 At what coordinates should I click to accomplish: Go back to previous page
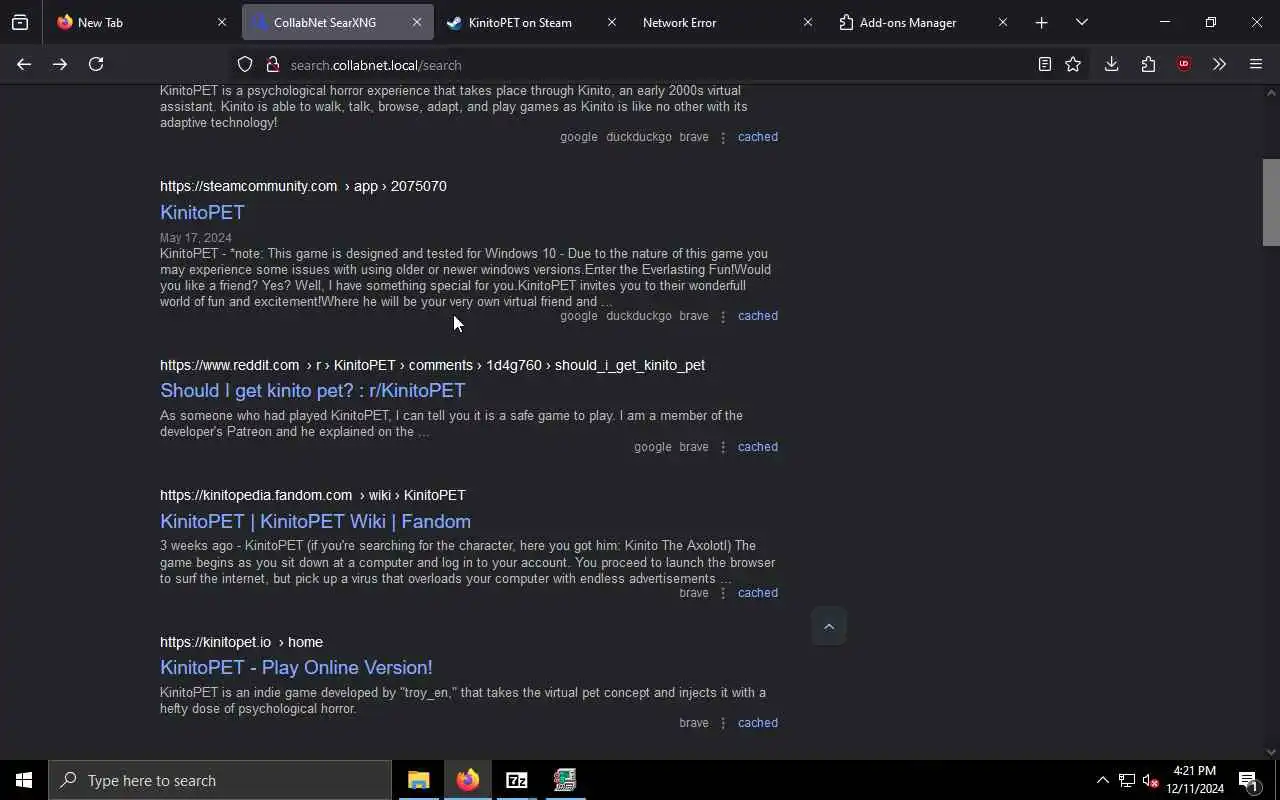[x=24, y=64]
